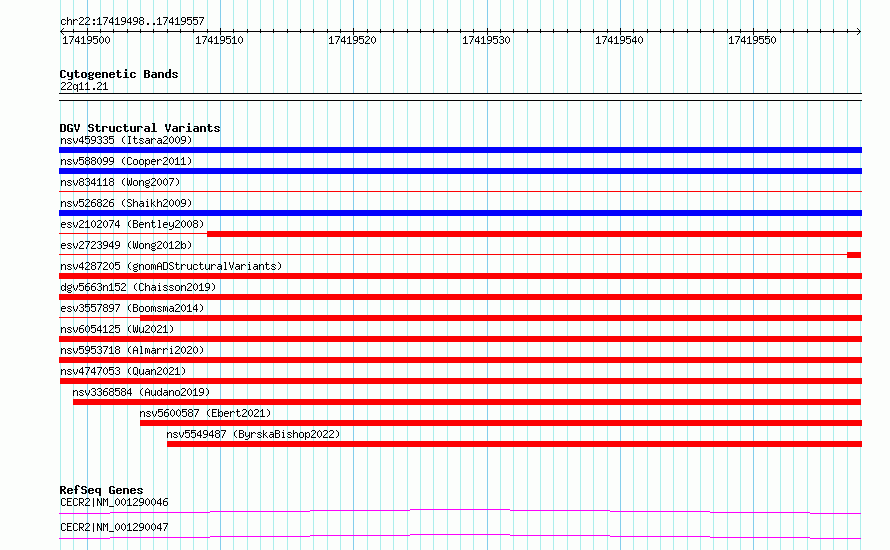Open the CECR2|NM_001290047 gene label
The height and width of the screenshot is (550, 890).
coord(114,527)
